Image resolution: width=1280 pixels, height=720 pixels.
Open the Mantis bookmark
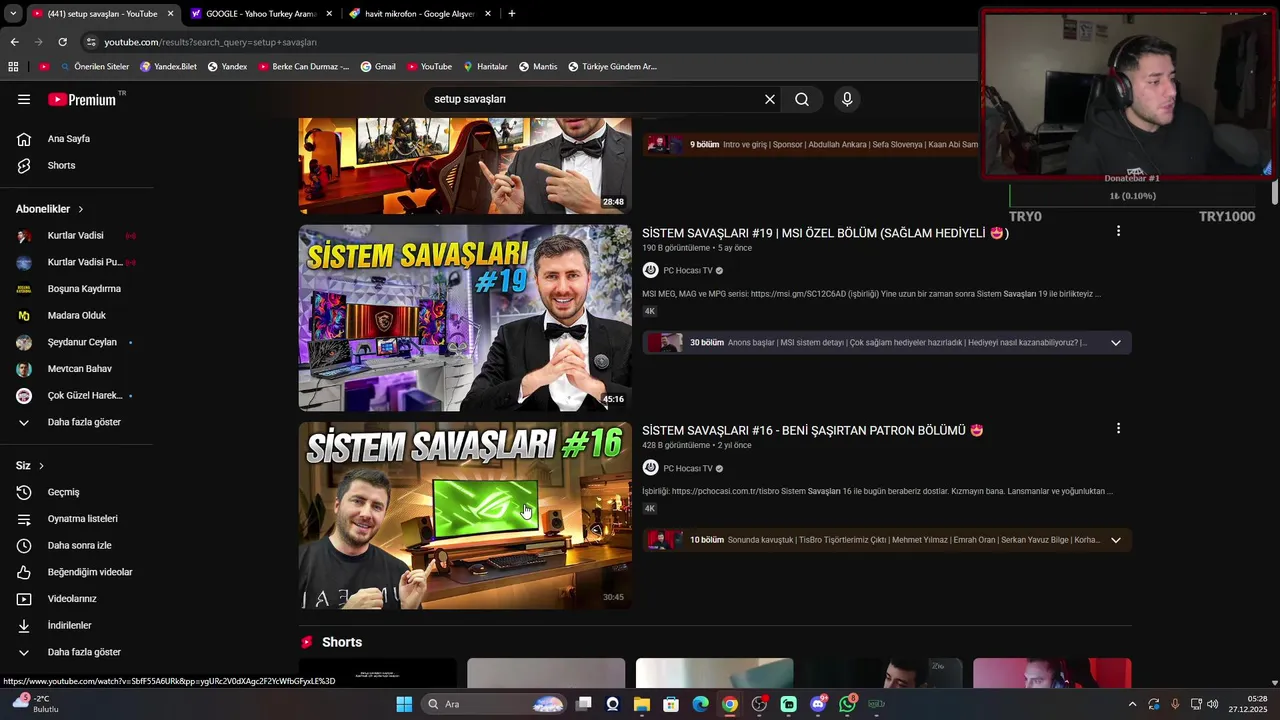pos(538,66)
